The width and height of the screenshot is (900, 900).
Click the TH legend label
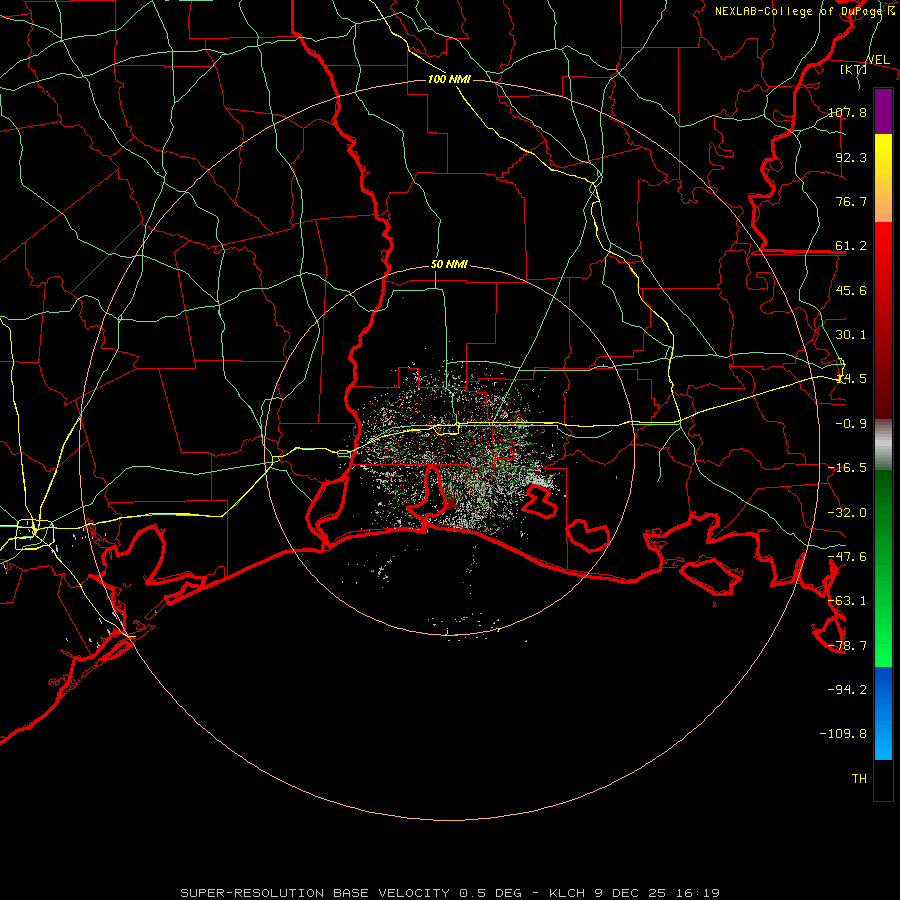[x=859, y=779]
